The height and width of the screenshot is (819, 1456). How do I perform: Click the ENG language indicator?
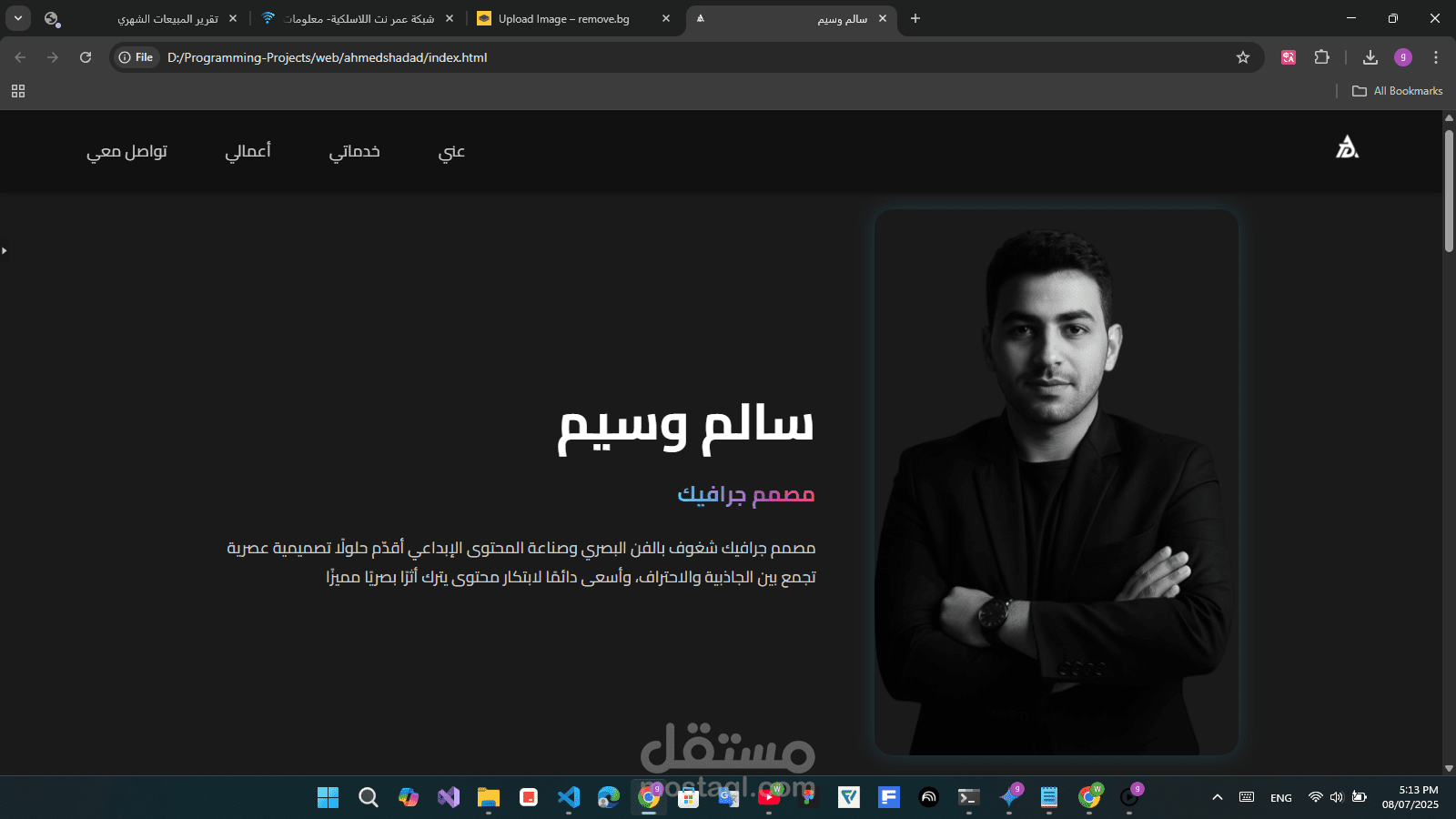[x=1281, y=797]
